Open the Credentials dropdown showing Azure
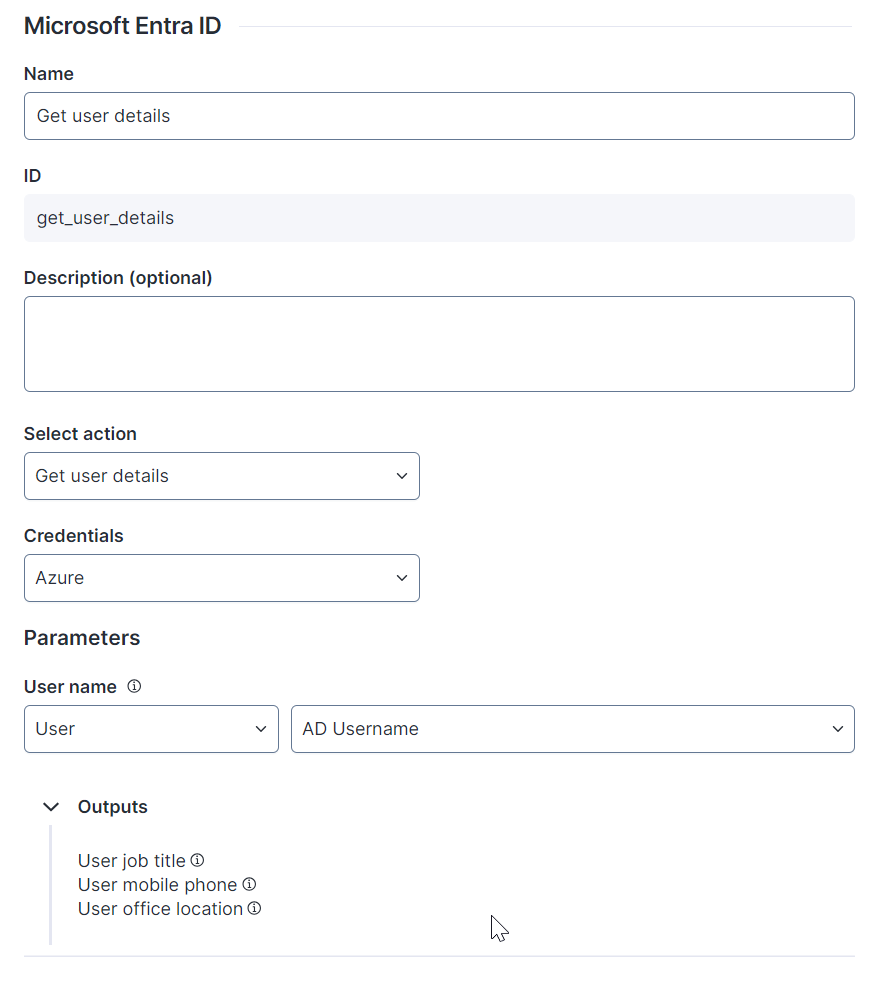 [221, 578]
